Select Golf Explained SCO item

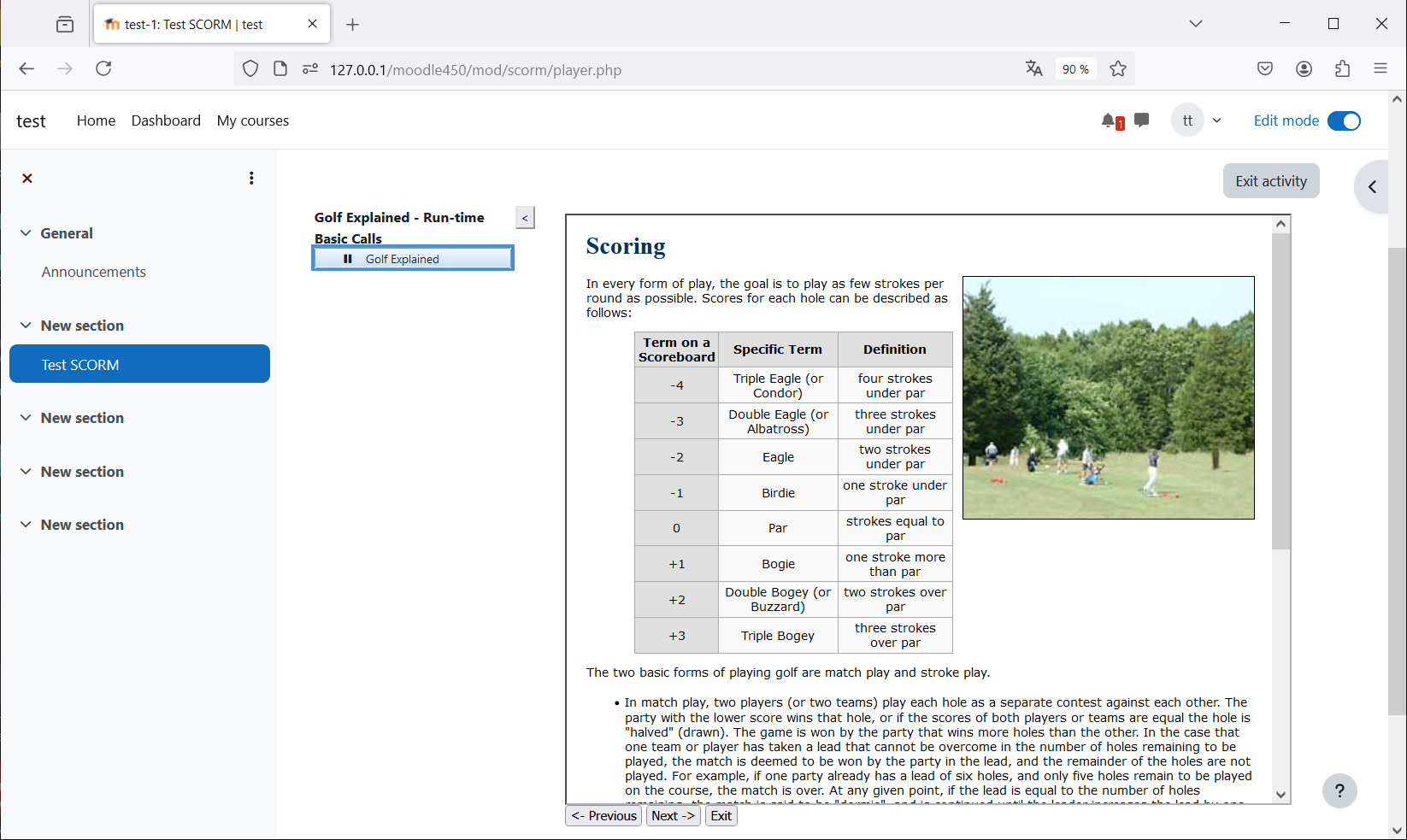click(413, 259)
